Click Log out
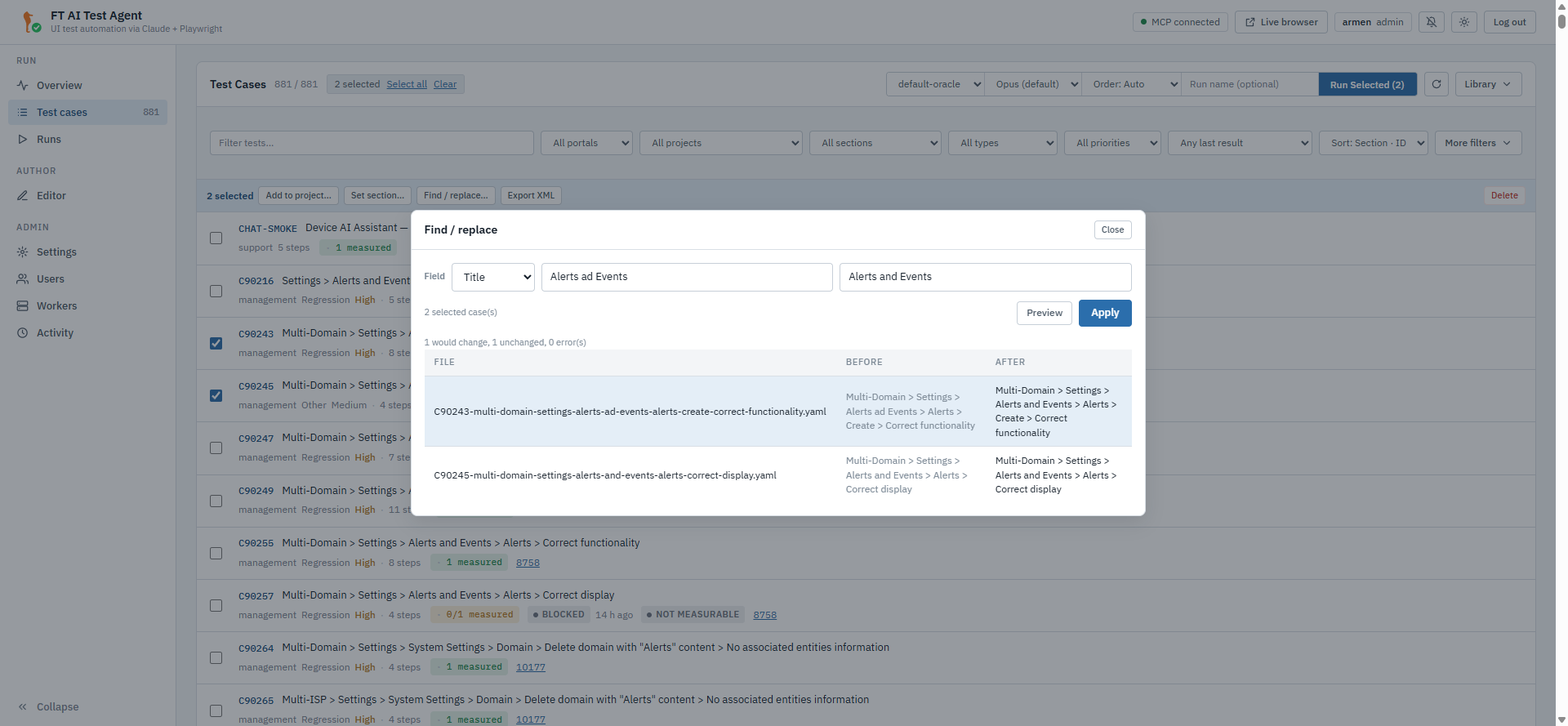Screen dimensions: 1568x726 click(1509, 22)
